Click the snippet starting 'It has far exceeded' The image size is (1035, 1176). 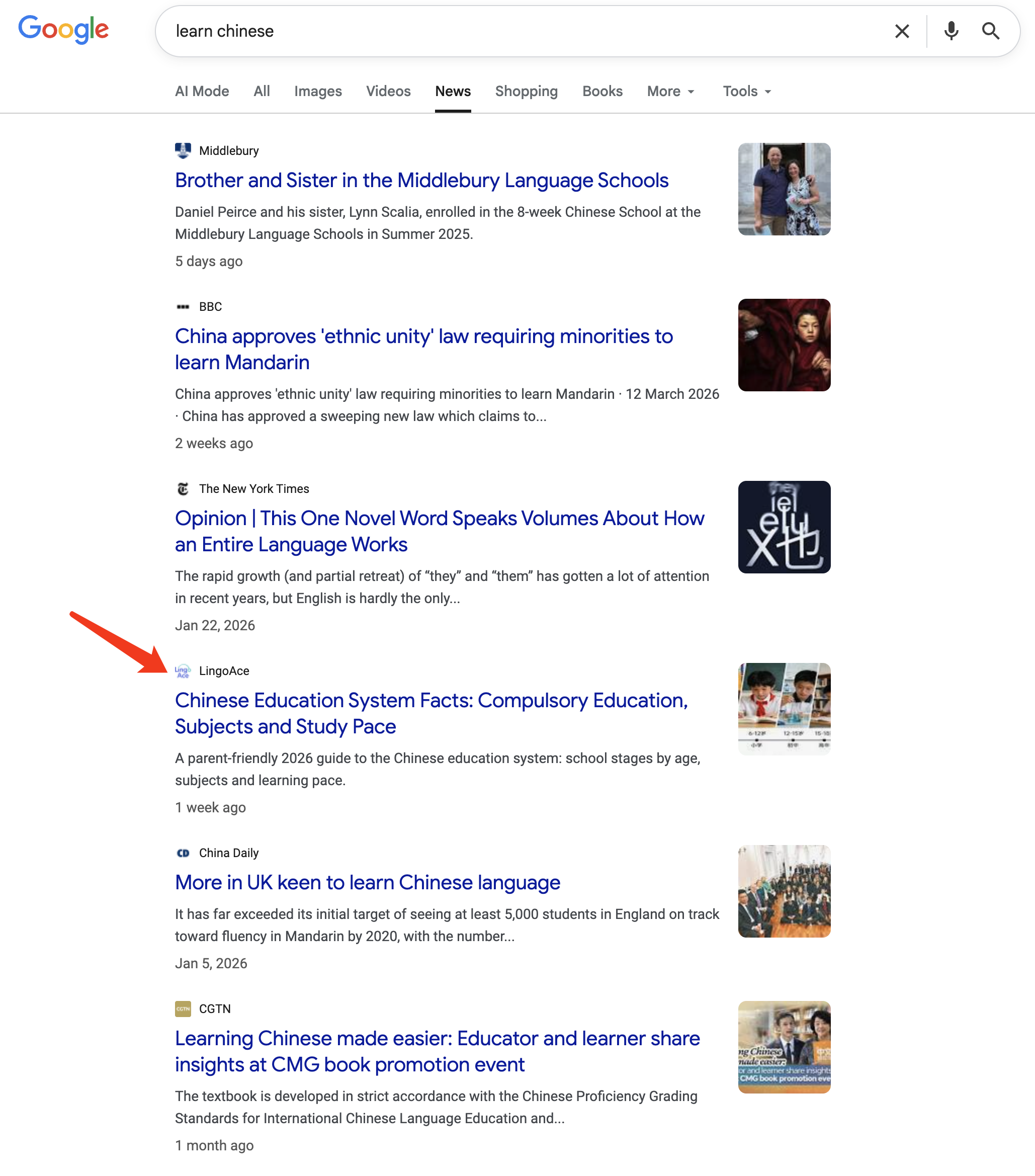pyautogui.click(x=447, y=925)
